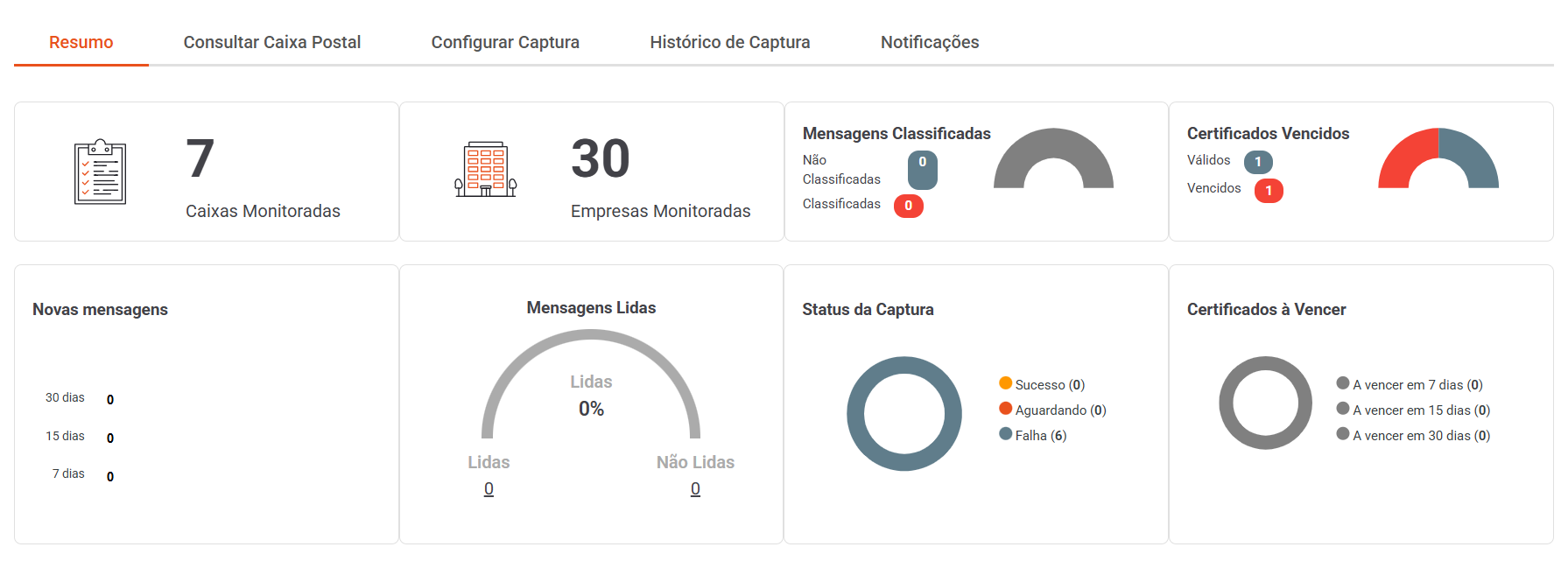
Task: Select the blue Falha legend dot
Action: [1006, 434]
